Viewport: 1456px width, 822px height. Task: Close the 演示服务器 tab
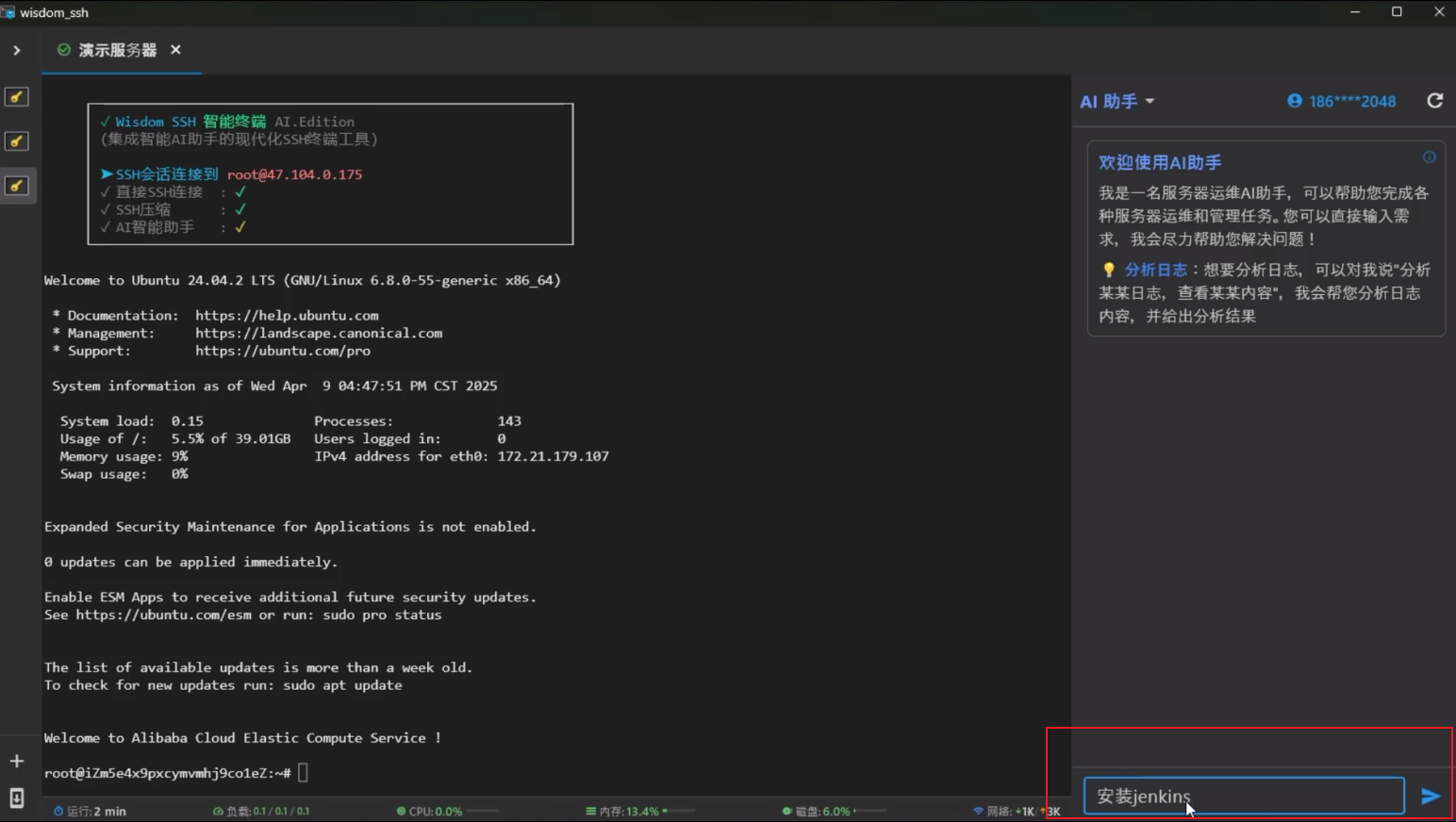click(175, 50)
